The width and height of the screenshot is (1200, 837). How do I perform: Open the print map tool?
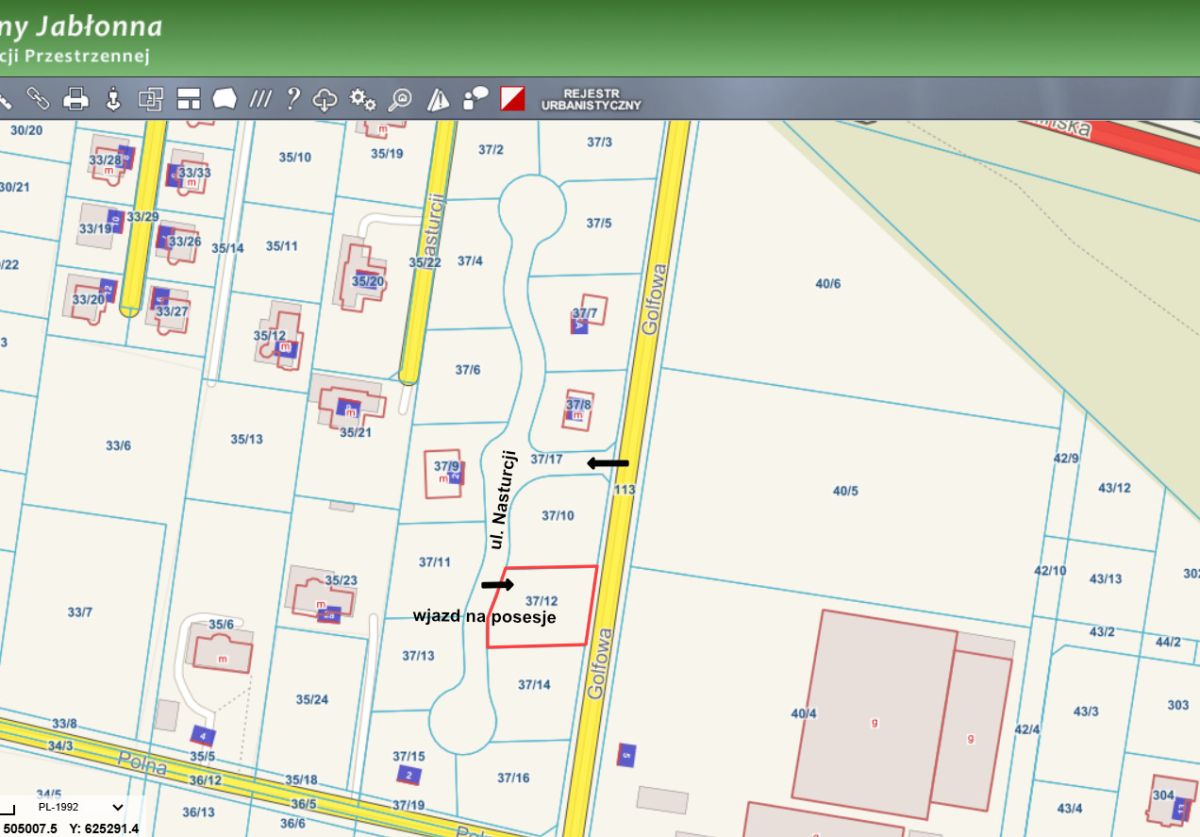[x=76, y=98]
